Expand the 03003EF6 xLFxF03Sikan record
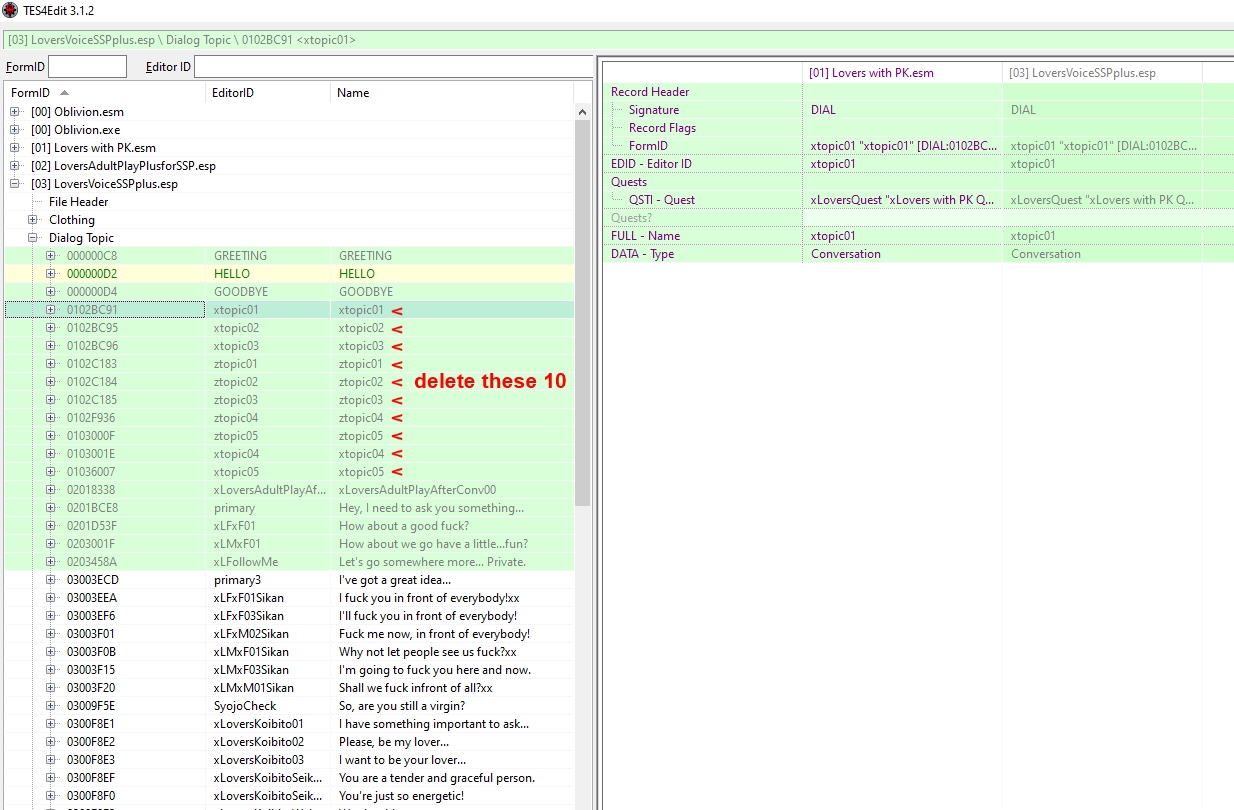Viewport: 1234px width, 810px height. point(51,616)
